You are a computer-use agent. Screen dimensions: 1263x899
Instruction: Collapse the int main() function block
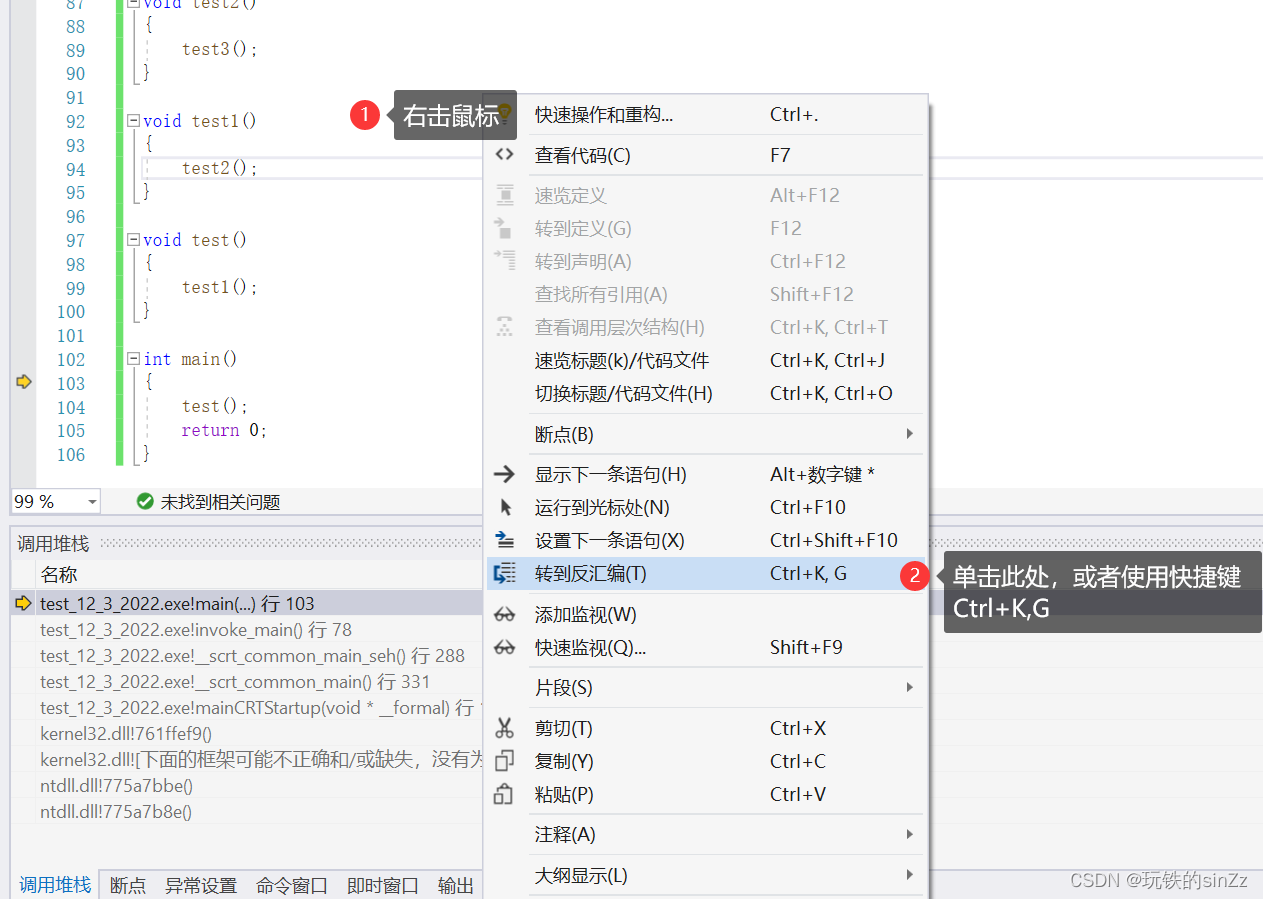134,358
